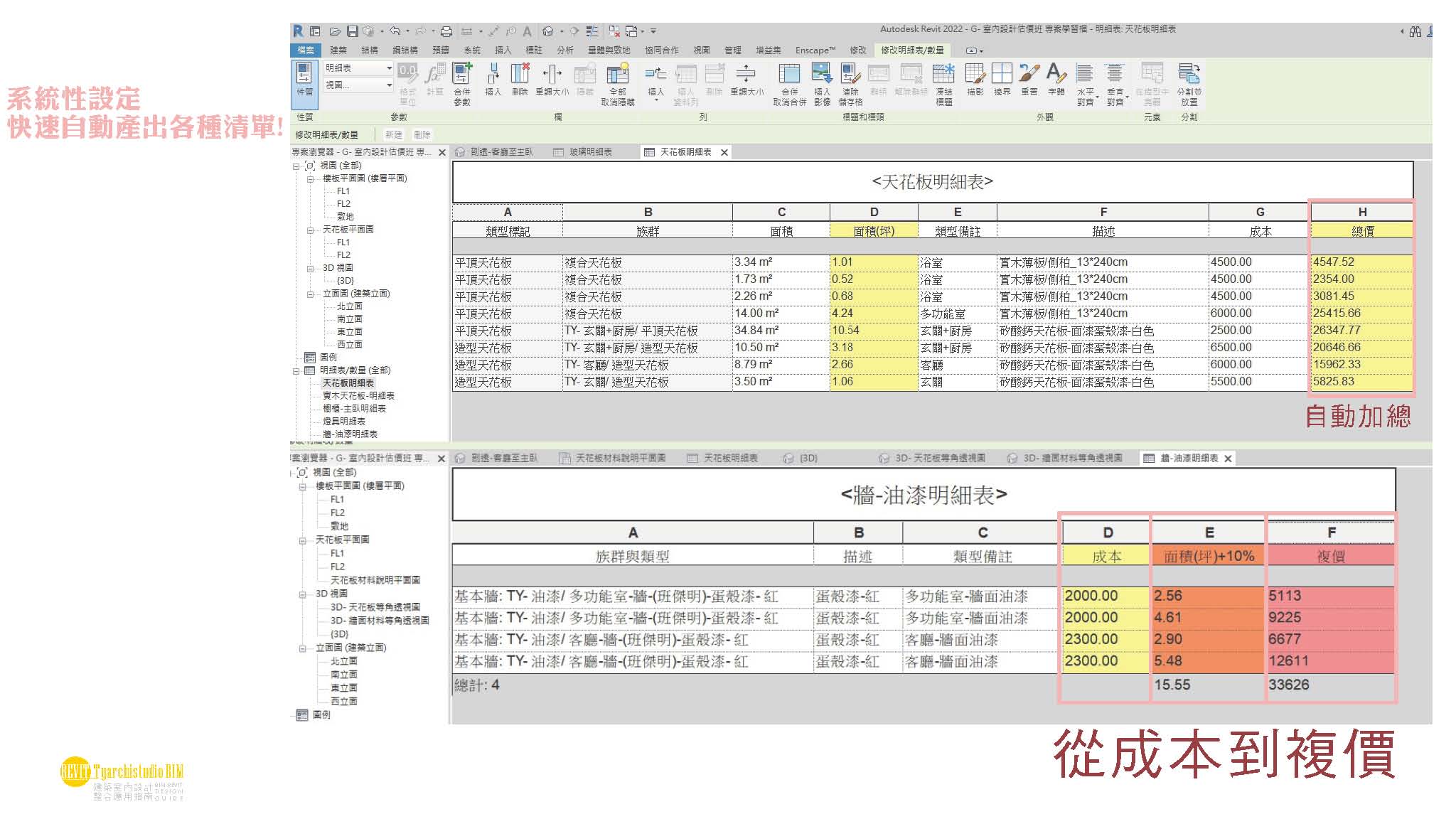
Task: Collapse 3D 視圖 node in lower project browser
Action: point(303,594)
